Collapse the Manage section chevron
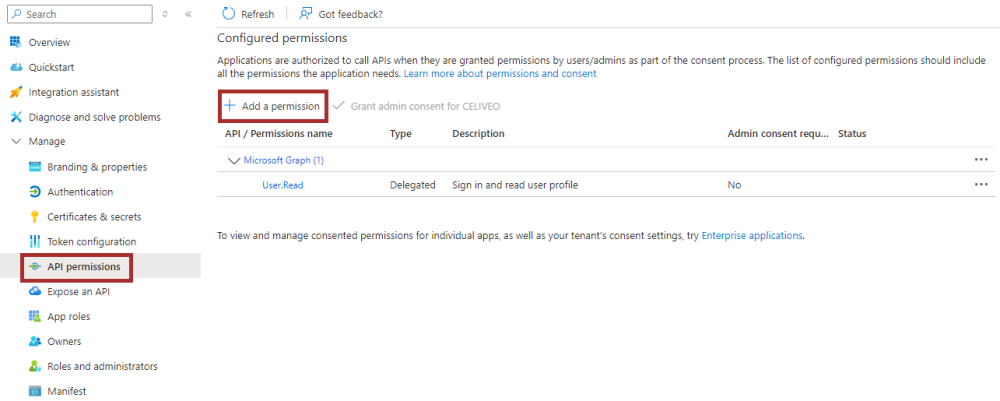Screen dimensions: 1000x401 (16, 142)
